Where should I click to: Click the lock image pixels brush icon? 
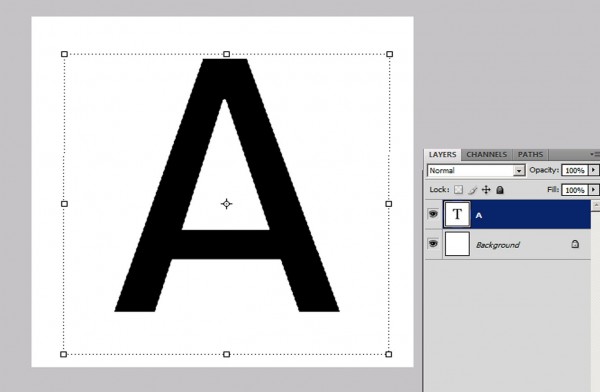click(x=473, y=190)
